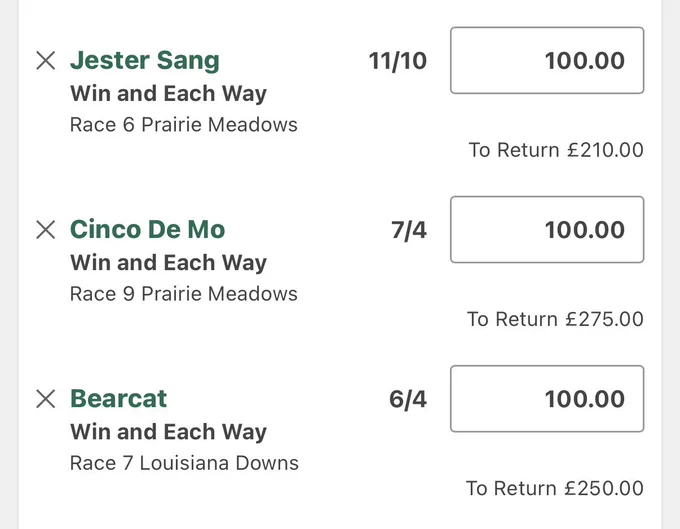
Task: Edit the stake field for Cinco De Mo
Action: [547, 229]
